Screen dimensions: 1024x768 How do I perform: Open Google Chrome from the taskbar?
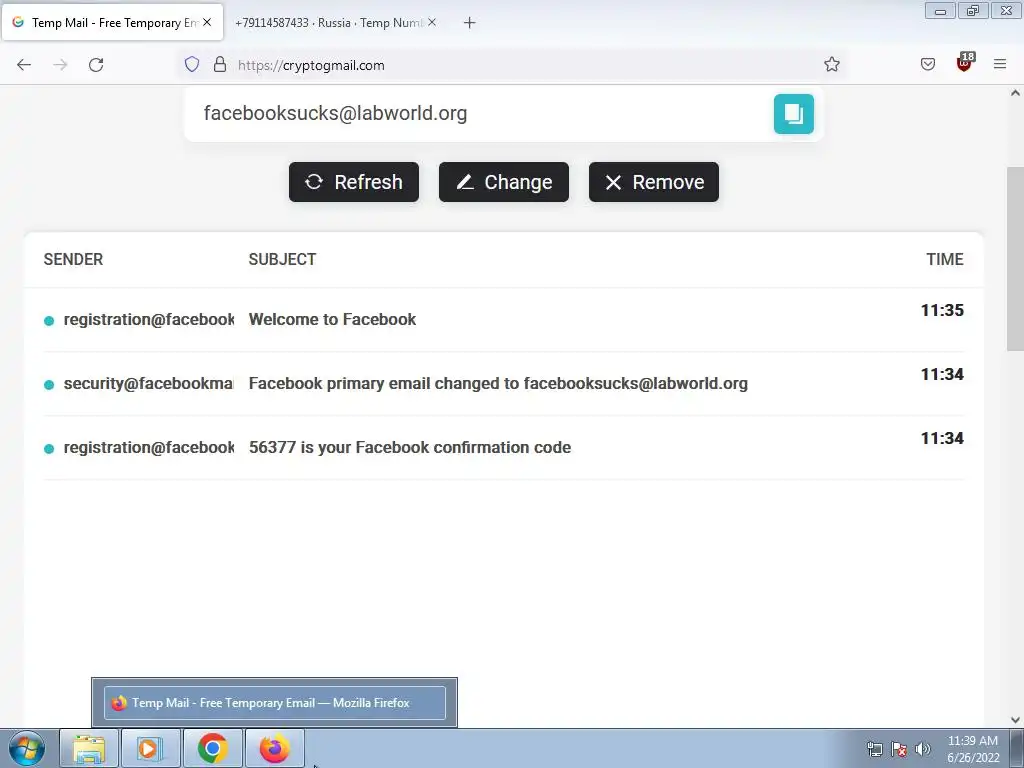pos(212,748)
